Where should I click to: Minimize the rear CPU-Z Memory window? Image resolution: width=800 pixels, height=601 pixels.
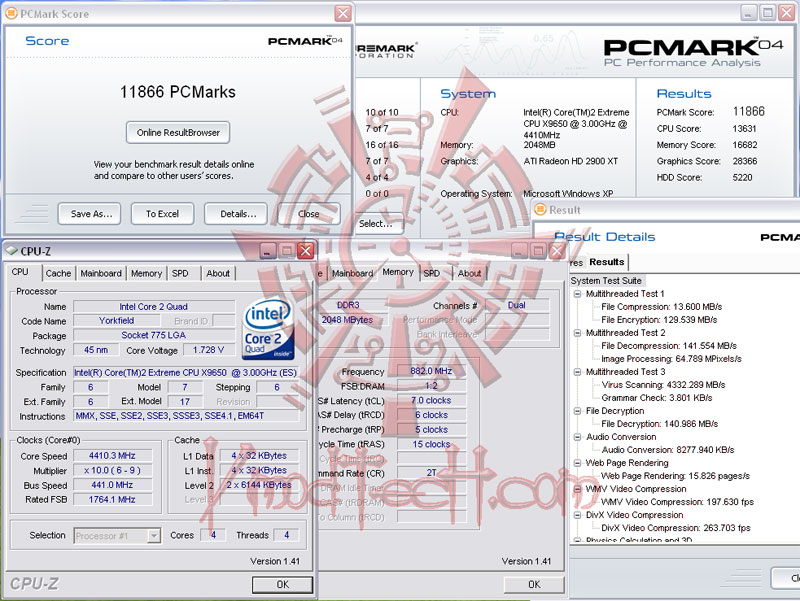(x=519, y=251)
